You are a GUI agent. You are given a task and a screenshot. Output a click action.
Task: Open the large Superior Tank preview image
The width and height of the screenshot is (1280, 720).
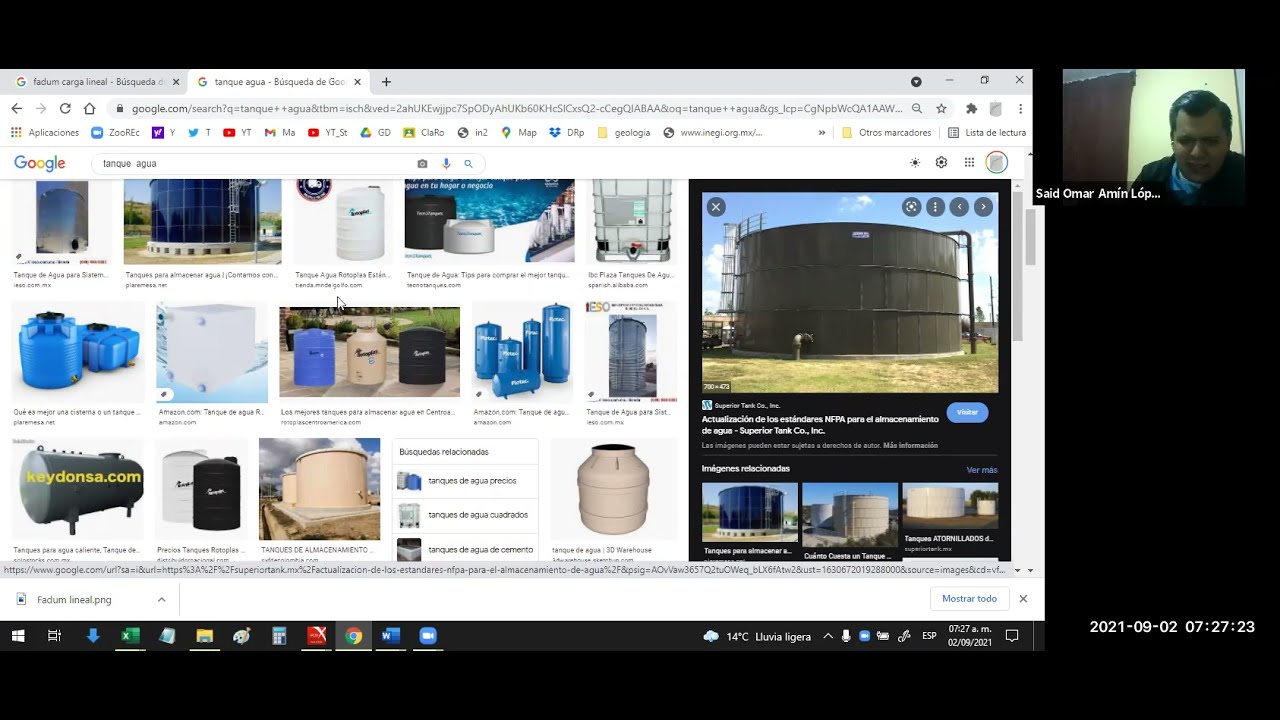pyautogui.click(x=849, y=292)
